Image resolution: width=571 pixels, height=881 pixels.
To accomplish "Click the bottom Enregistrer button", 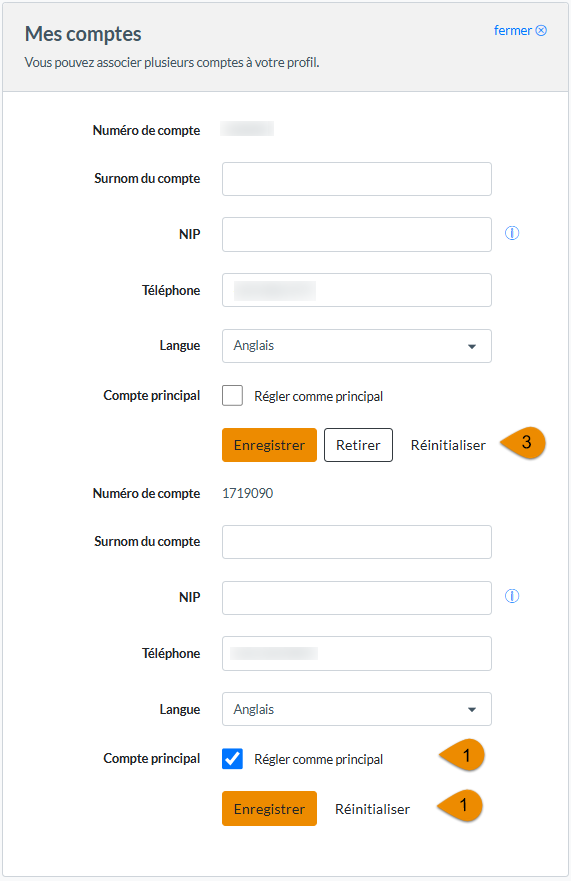I will point(269,809).
